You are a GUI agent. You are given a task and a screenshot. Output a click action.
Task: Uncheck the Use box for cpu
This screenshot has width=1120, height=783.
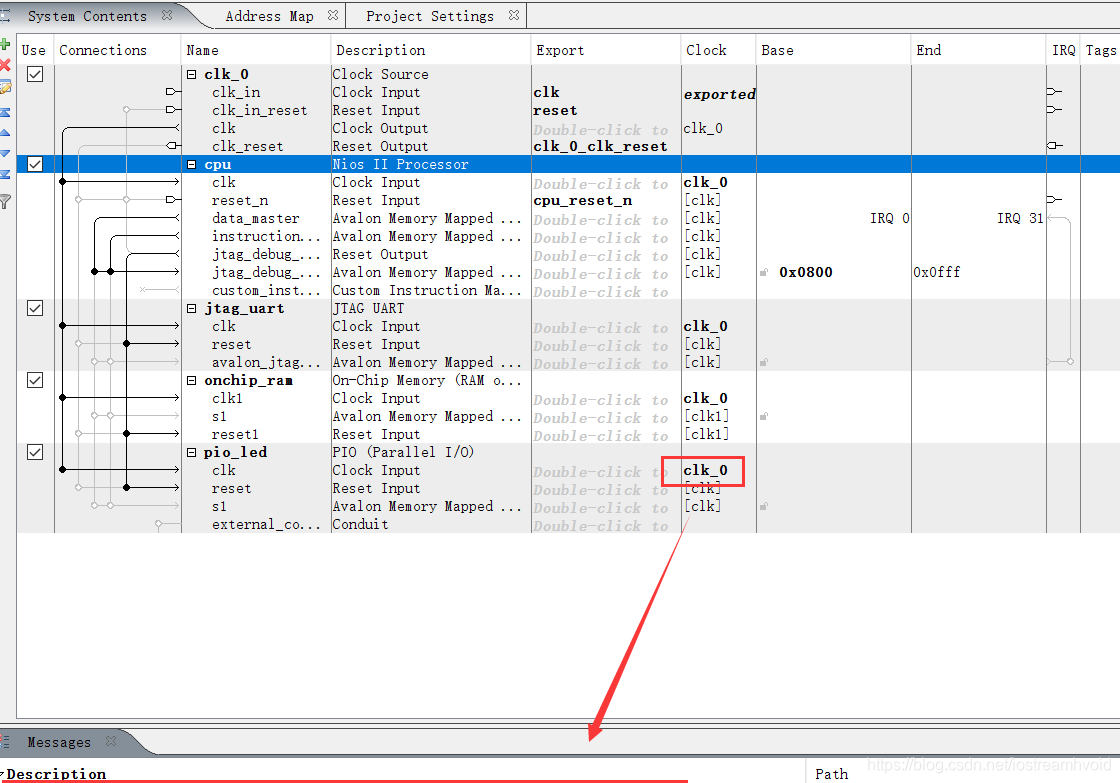(x=35, y=164)
